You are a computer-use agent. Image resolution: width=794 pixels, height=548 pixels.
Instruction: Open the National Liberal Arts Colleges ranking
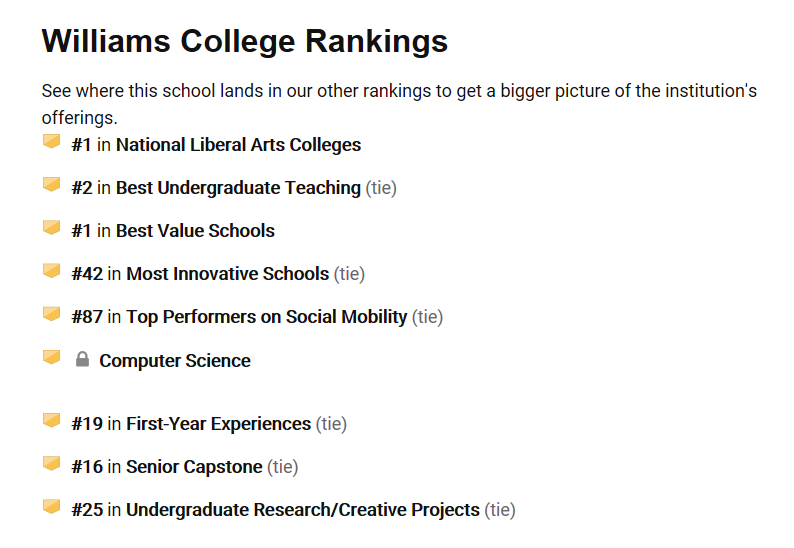(x=238, y=145)
